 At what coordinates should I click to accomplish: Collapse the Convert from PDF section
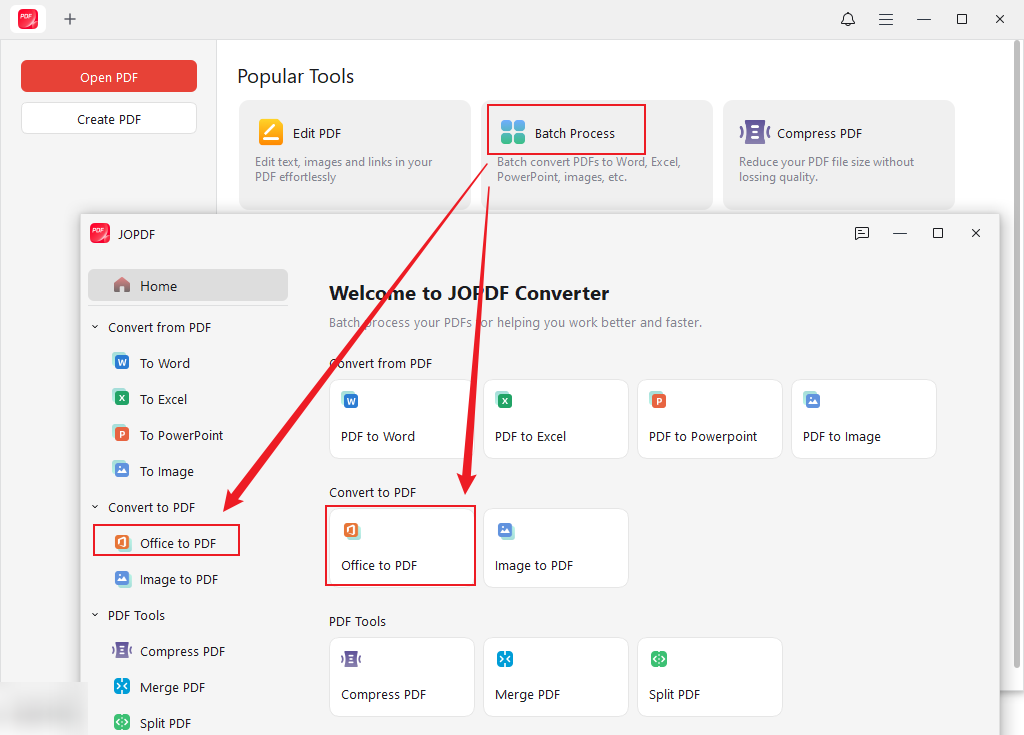click(x=95, y=327)
